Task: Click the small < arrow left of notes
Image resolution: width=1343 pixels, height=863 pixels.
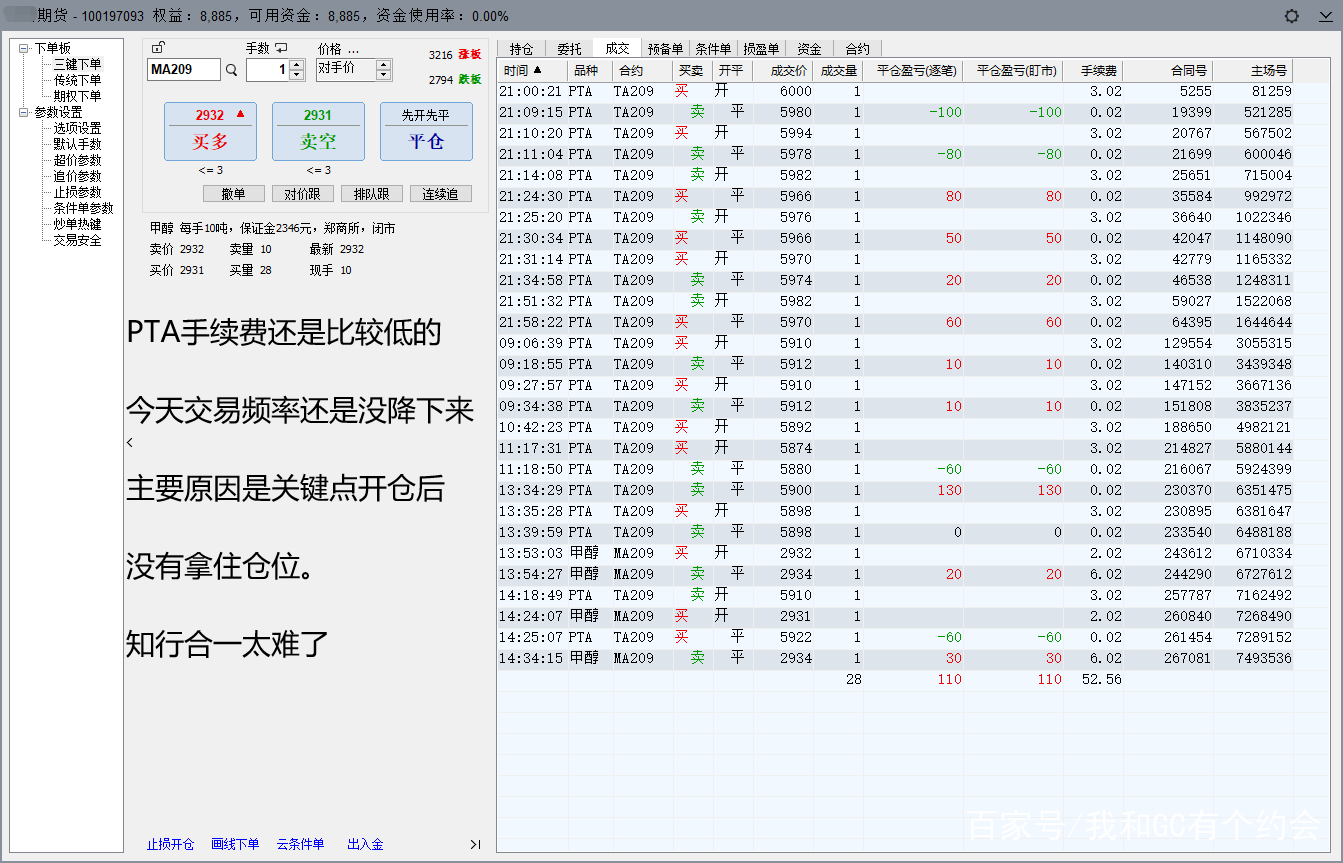Action: [x=129, y=442]
